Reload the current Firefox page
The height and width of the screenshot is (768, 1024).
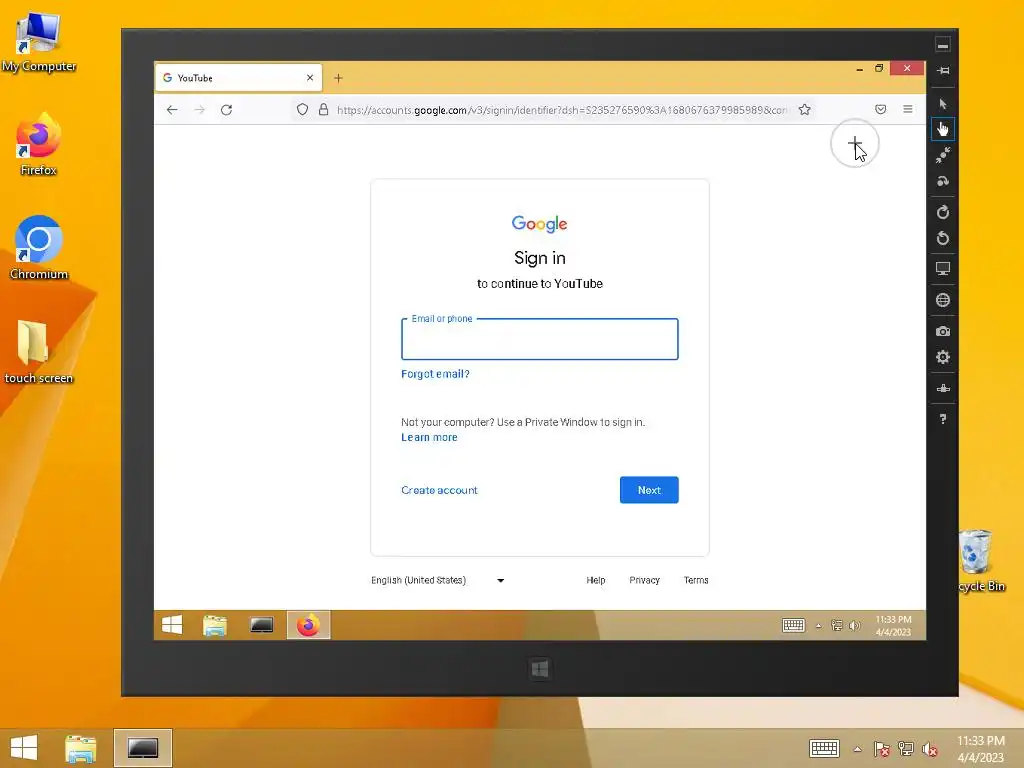[227, 110]
